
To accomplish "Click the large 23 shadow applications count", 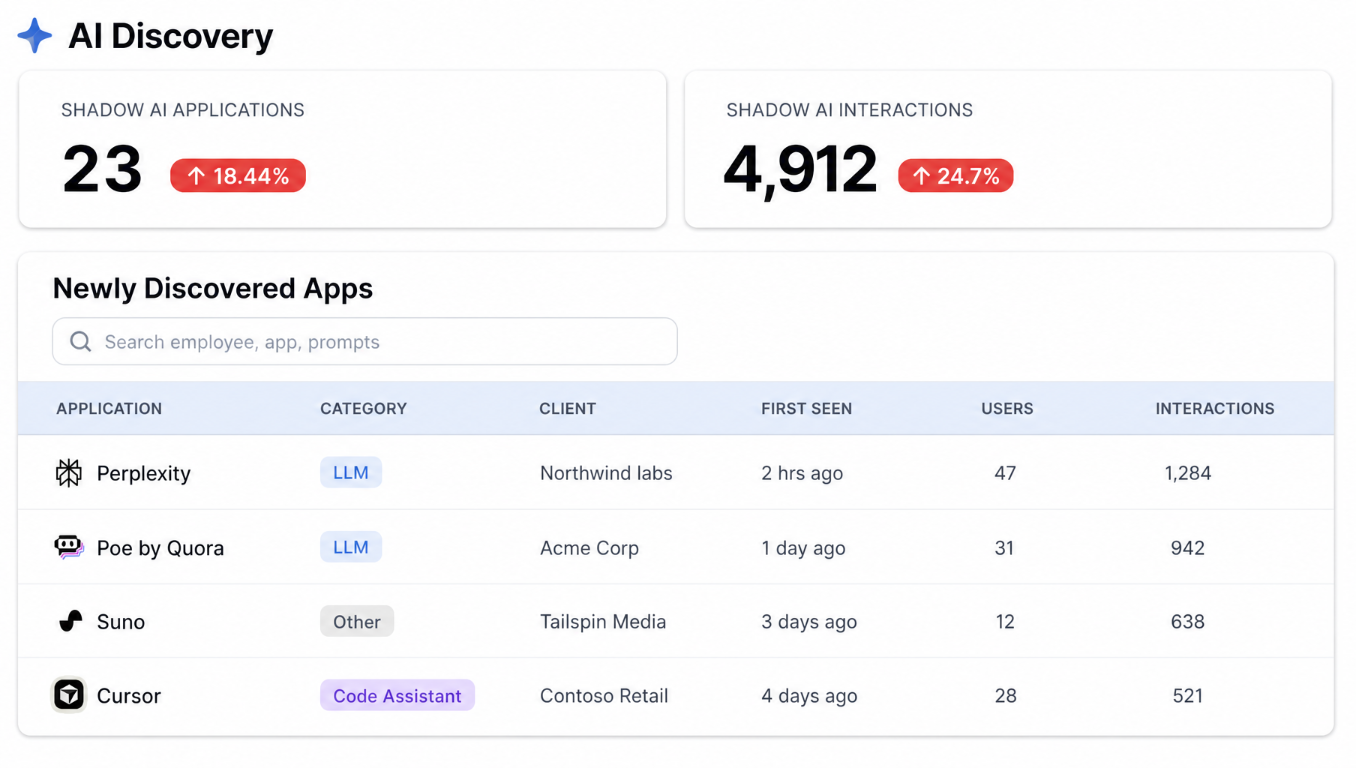I will (x=102, y=169).
